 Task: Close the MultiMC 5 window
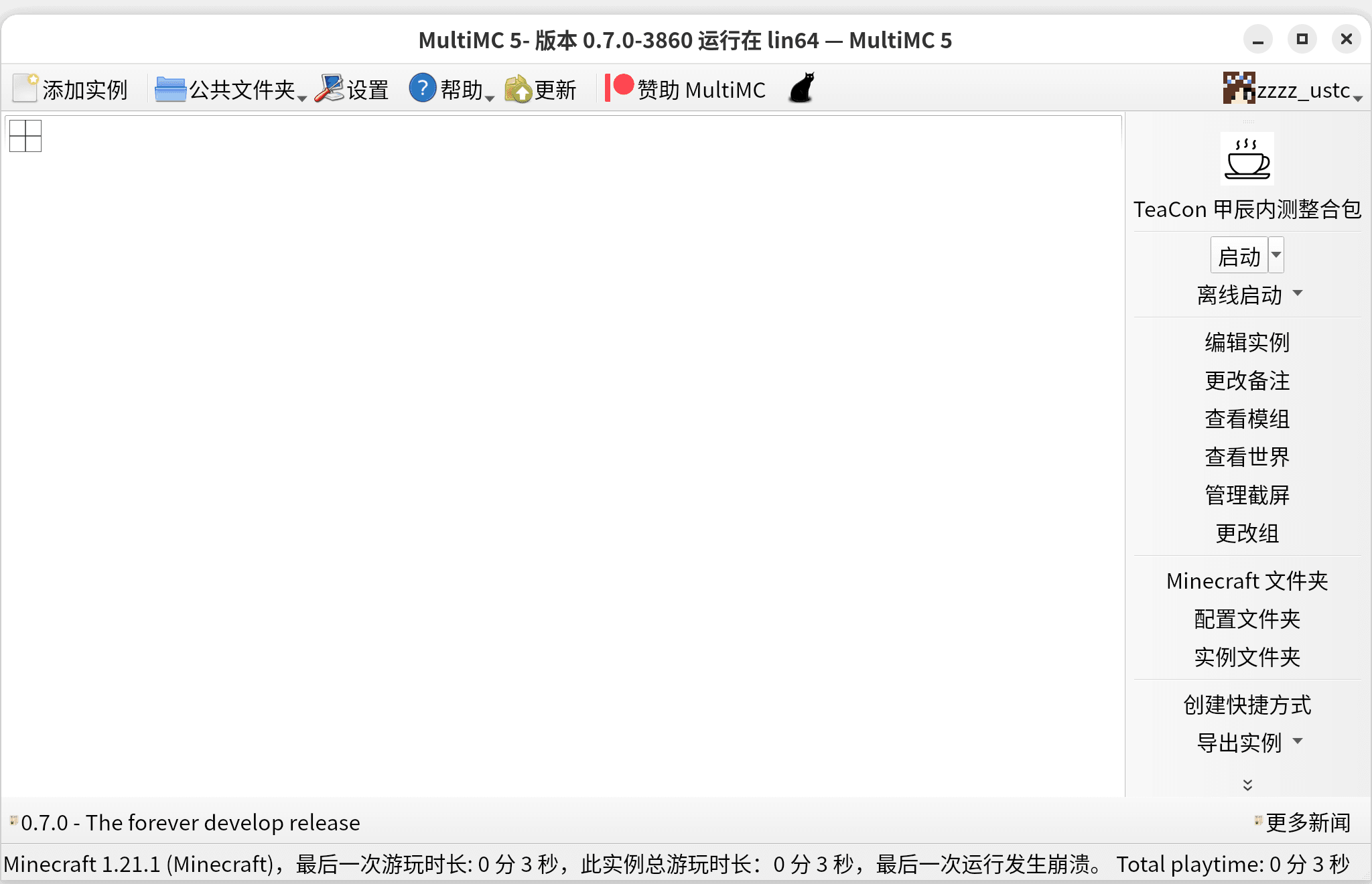point(1347,40)
